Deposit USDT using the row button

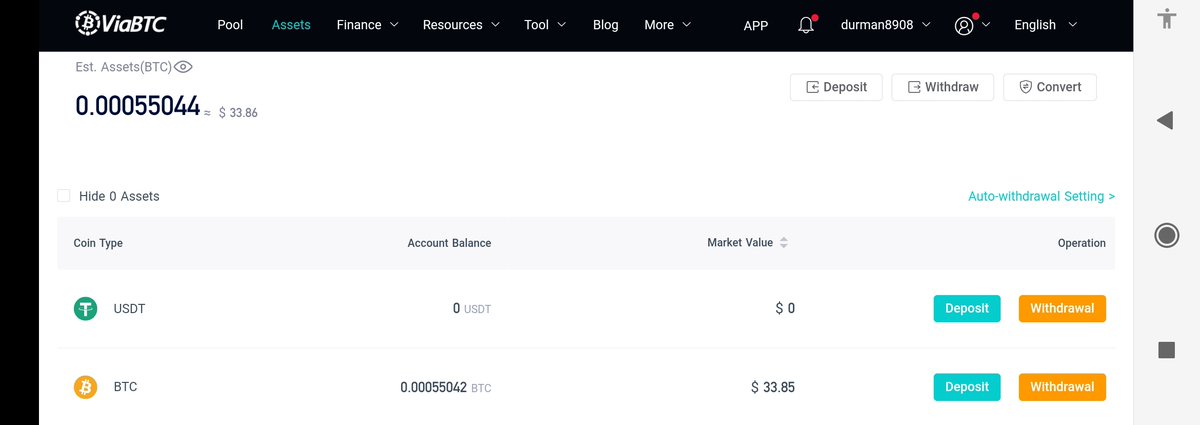967,308
